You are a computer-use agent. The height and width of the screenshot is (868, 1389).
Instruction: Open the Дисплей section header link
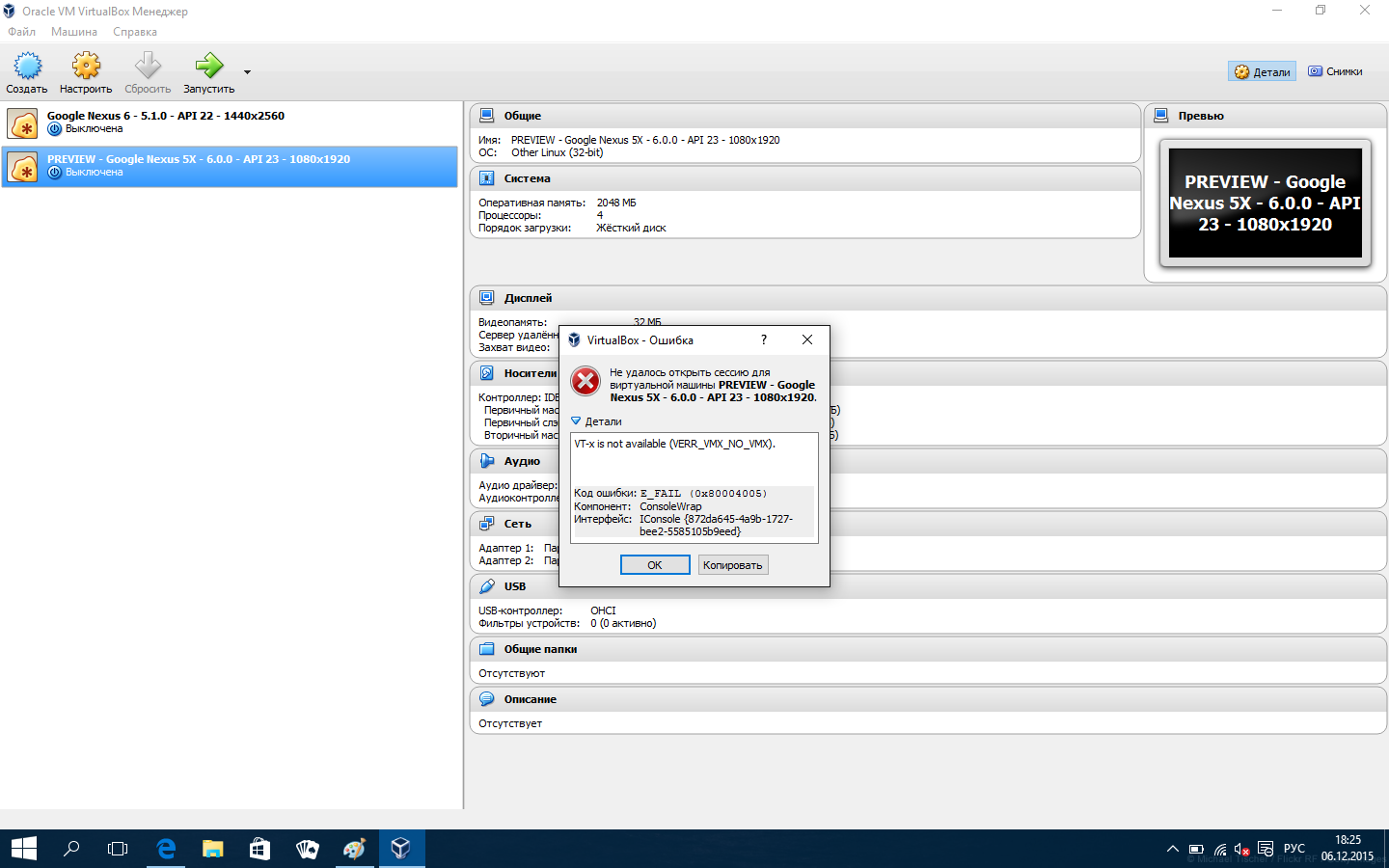tap(529, 298)
